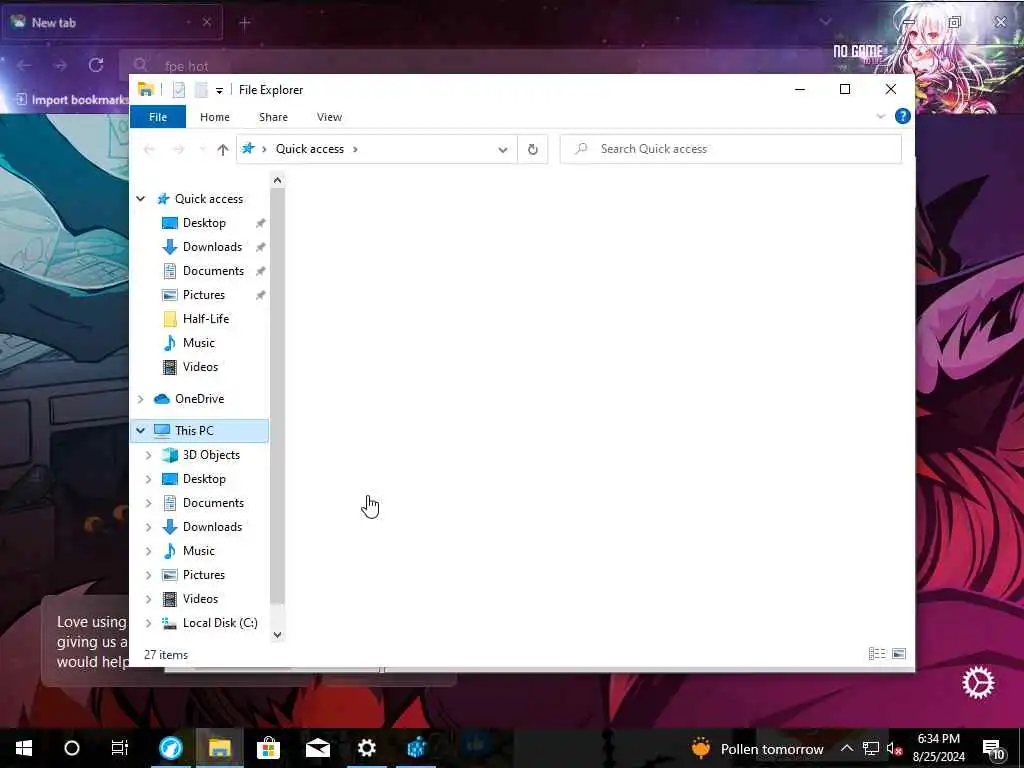
Task: Expand Downloads under This PC
Action: point(148,527)
